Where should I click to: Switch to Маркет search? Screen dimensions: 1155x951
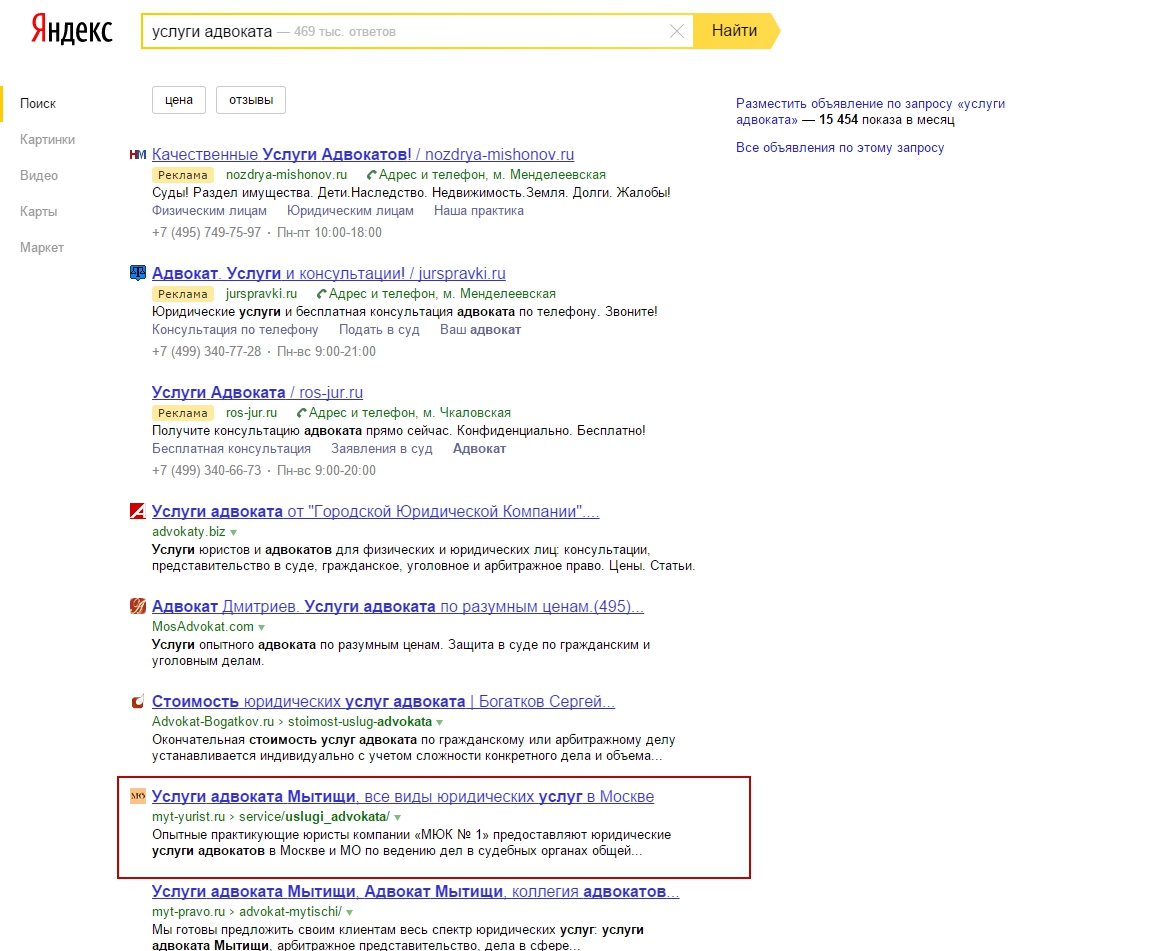coord(42,248)
